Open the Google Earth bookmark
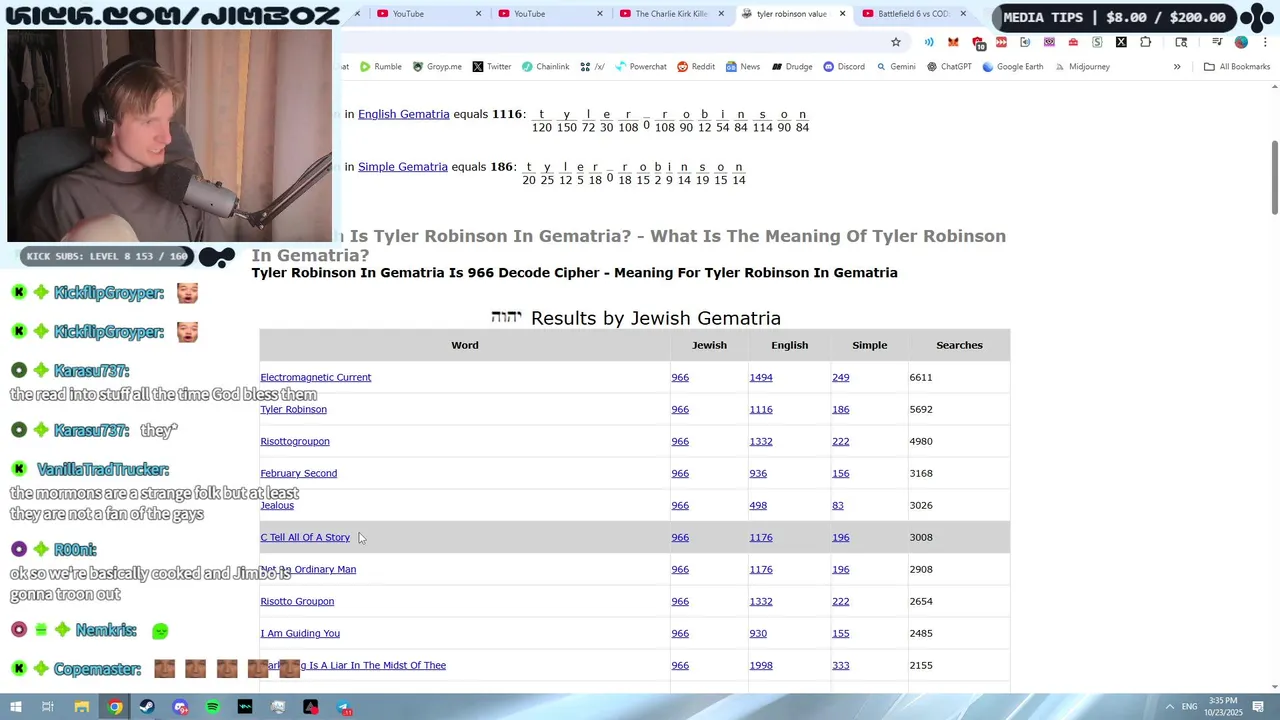This screenshot has height=720, width=1280. coord(1013,67)
